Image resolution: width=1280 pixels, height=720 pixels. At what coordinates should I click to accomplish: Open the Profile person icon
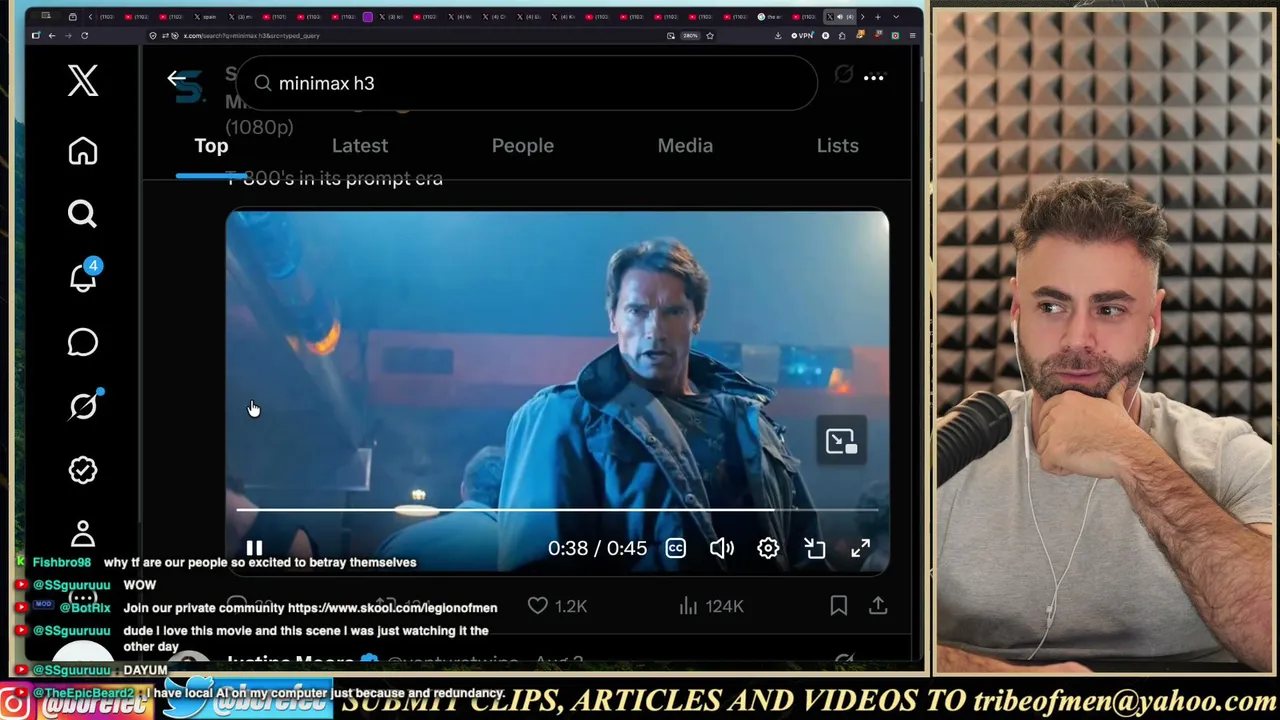(83, 533)
